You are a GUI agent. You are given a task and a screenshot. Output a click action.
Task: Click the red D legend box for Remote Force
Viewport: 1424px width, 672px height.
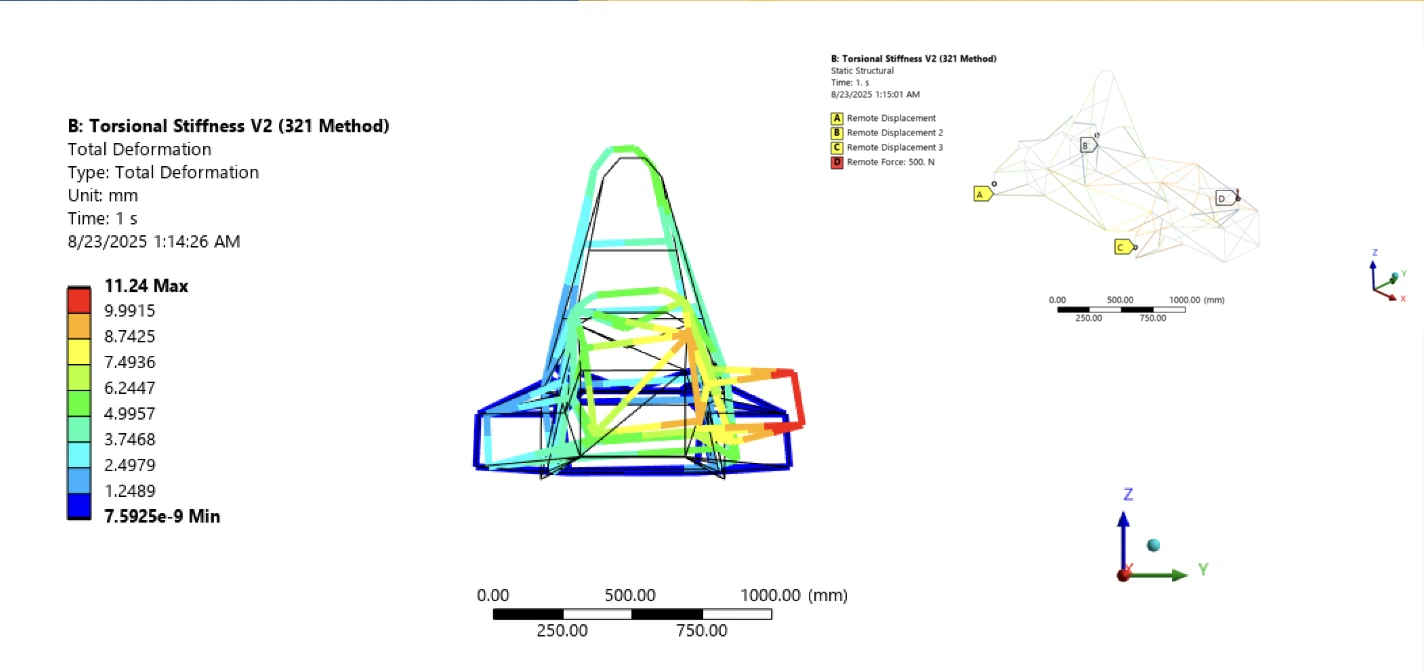[837, 162]
